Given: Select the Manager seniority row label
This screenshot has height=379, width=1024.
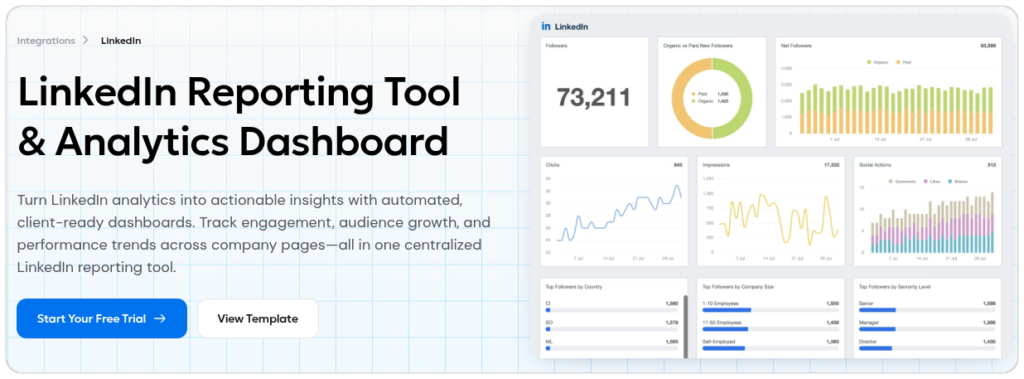Looking at the screenshot, I should pyautogui.click(x=869, y=323).
